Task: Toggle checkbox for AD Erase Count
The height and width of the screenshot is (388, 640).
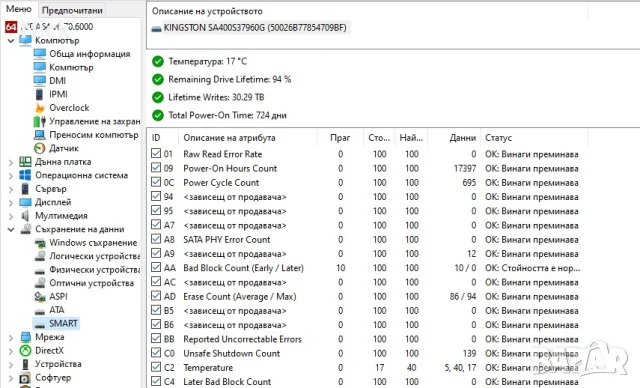Action: [x=156, y=296]
